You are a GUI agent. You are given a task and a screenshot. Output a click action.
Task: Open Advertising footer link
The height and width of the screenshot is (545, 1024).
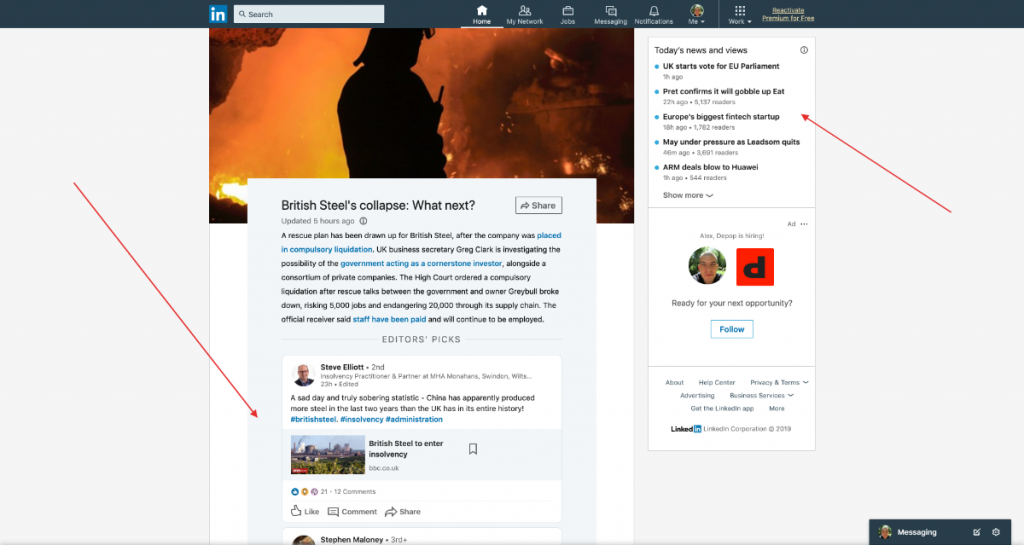[x=697, y=396]
